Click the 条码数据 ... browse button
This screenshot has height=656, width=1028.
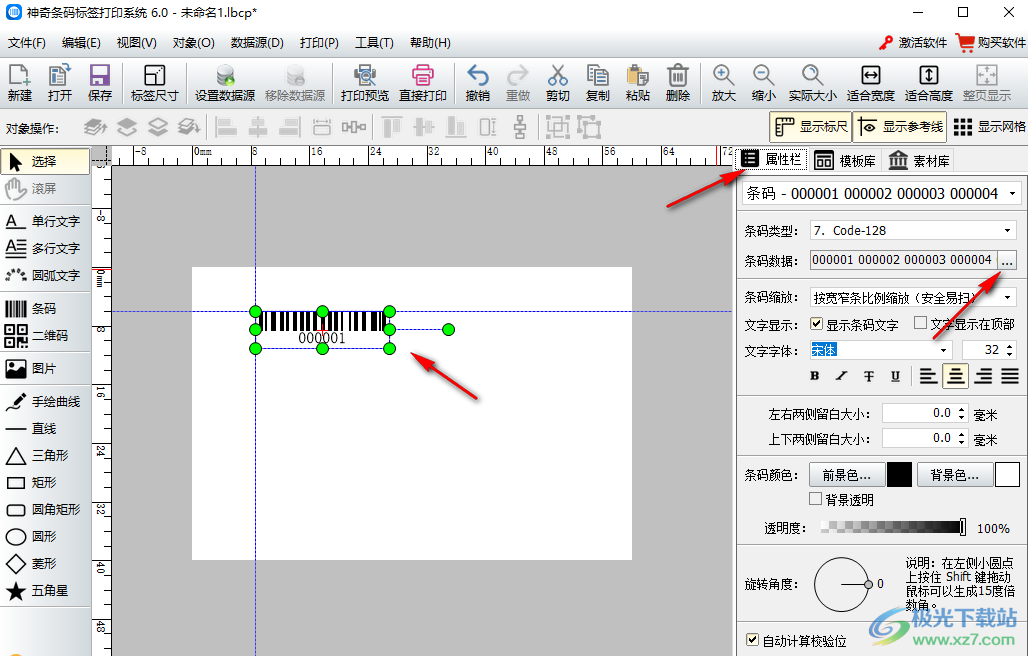point(1007,261)
